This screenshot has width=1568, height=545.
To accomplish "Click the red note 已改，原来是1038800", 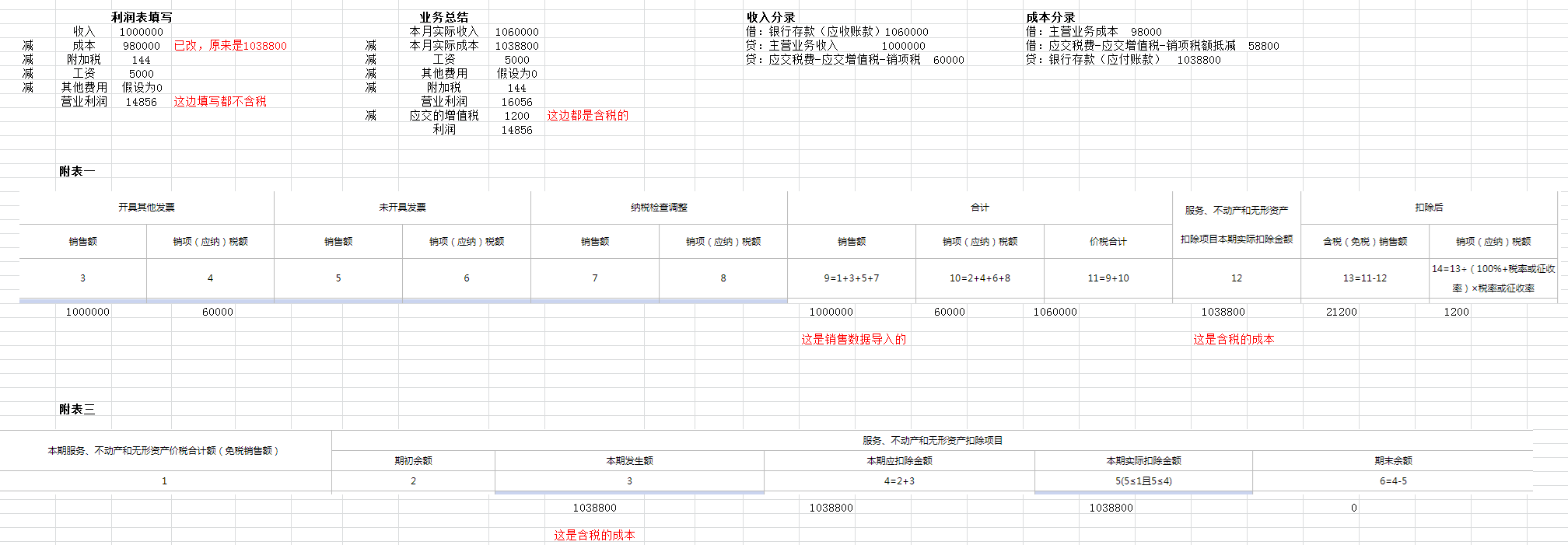I will pos(230,46).
